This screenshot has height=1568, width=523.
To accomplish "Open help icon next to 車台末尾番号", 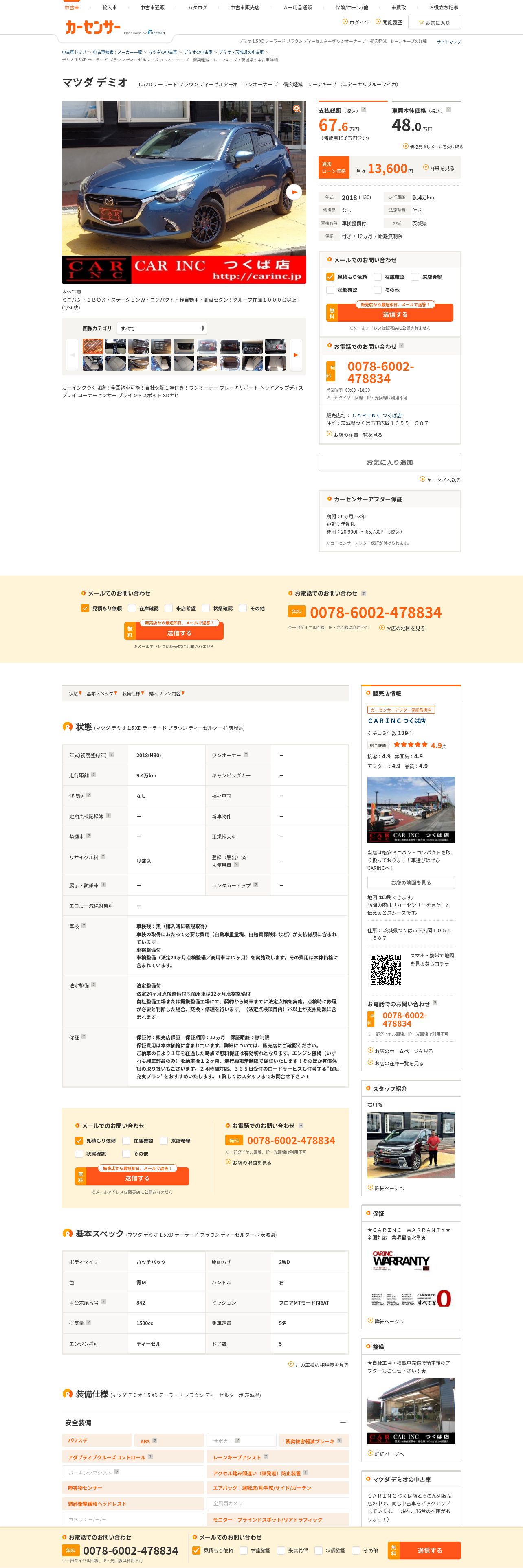I will 103,1302.
